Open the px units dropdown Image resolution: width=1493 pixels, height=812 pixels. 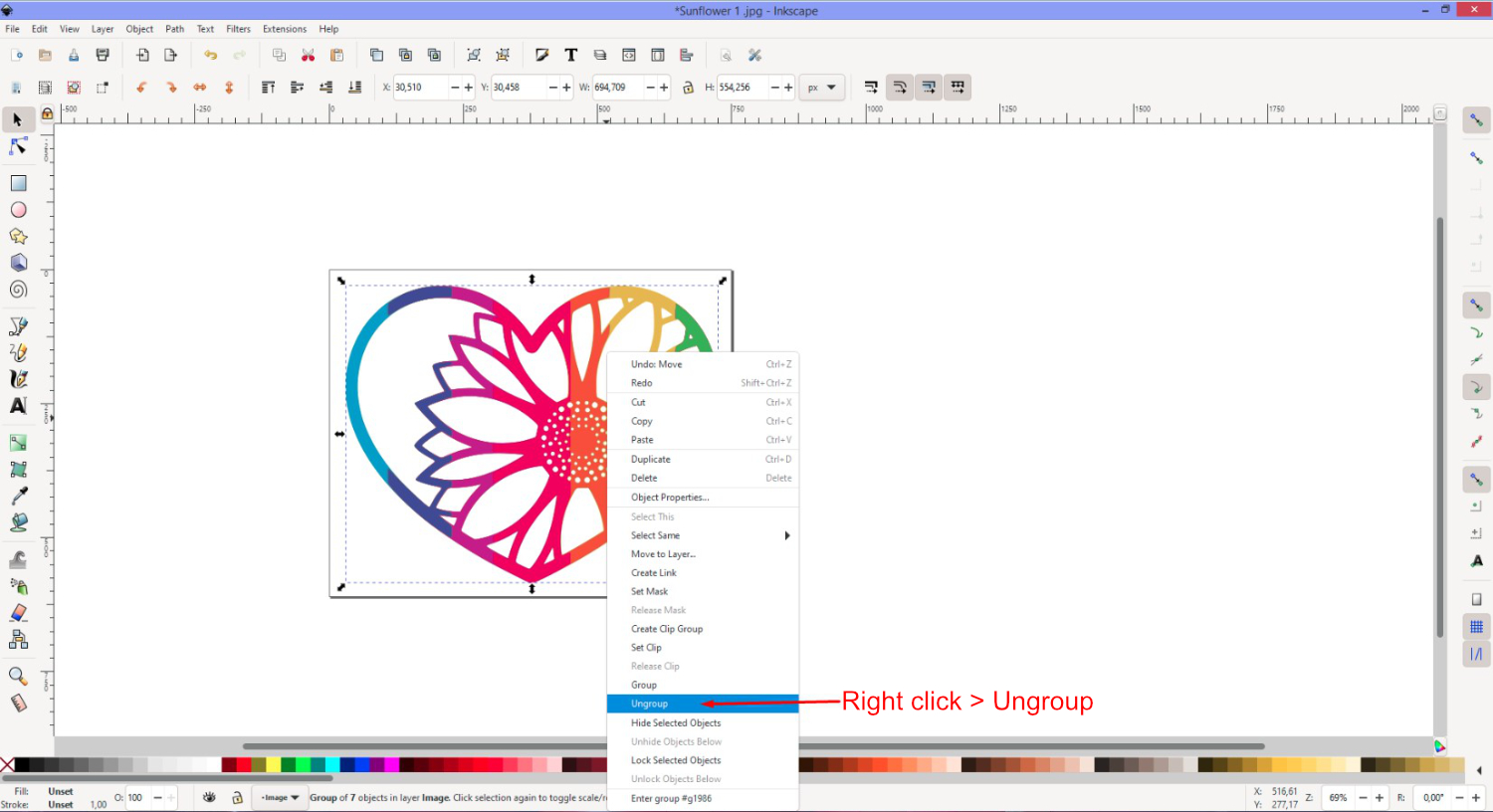click(x=822, y=87)
